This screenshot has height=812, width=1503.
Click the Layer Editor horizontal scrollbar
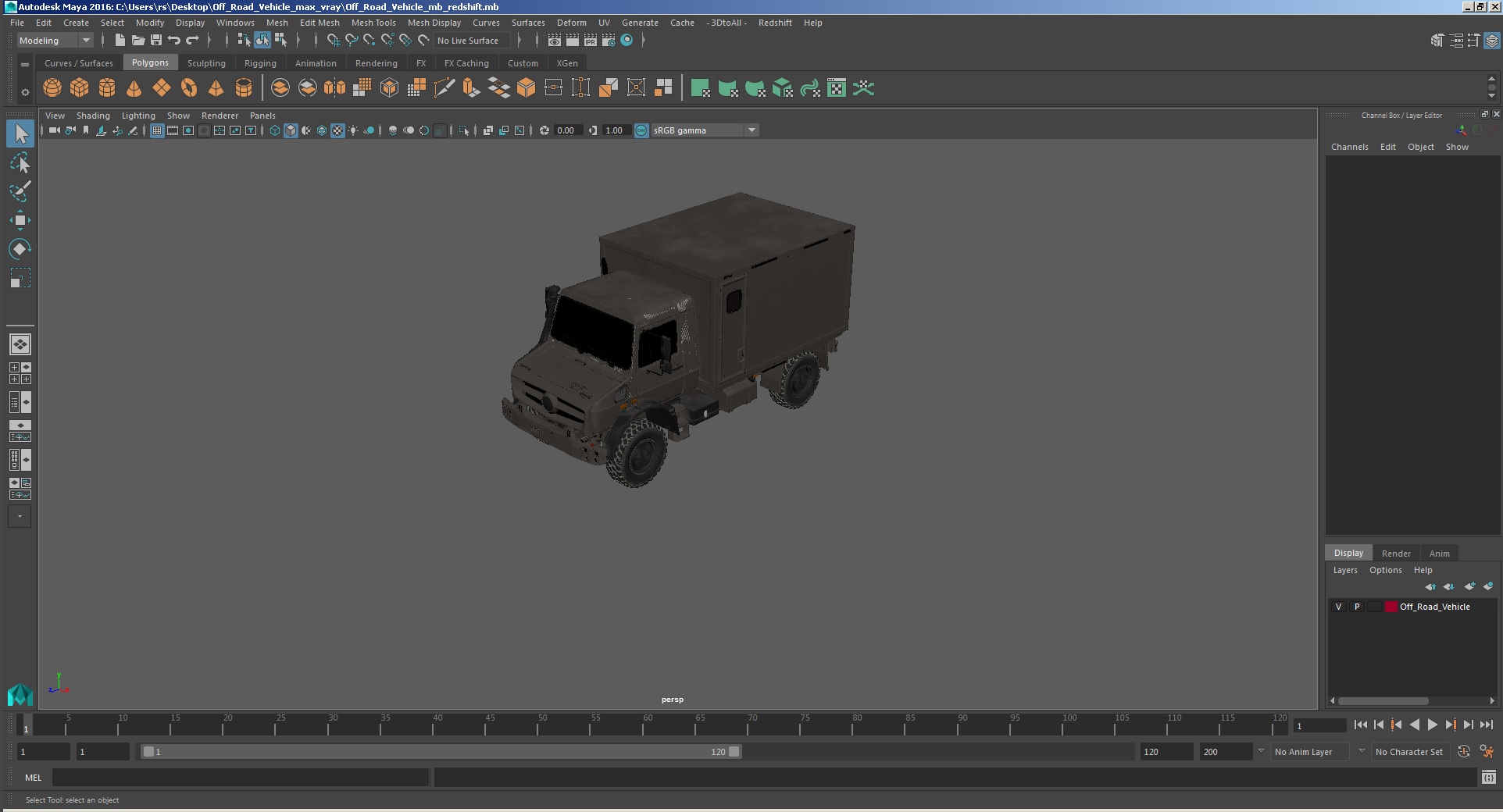coord(1383,700)
